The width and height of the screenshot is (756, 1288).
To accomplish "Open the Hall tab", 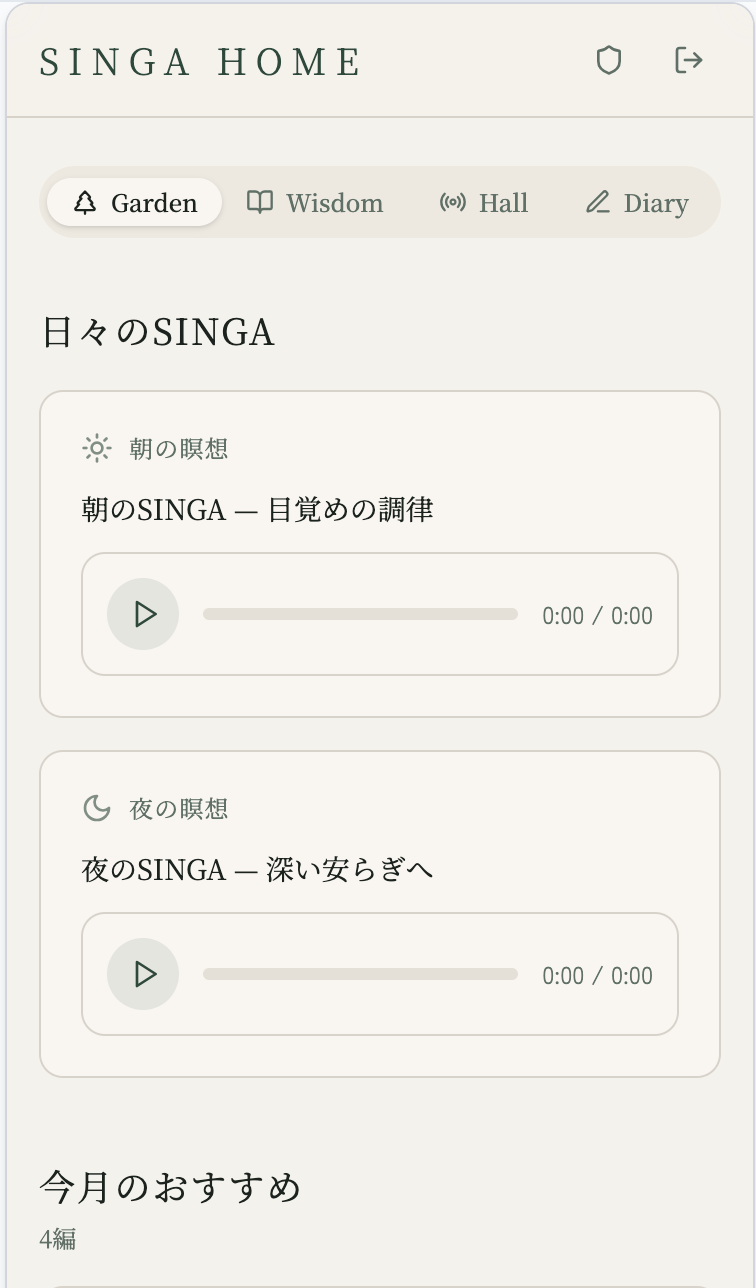I will click(x=484, y=203).
